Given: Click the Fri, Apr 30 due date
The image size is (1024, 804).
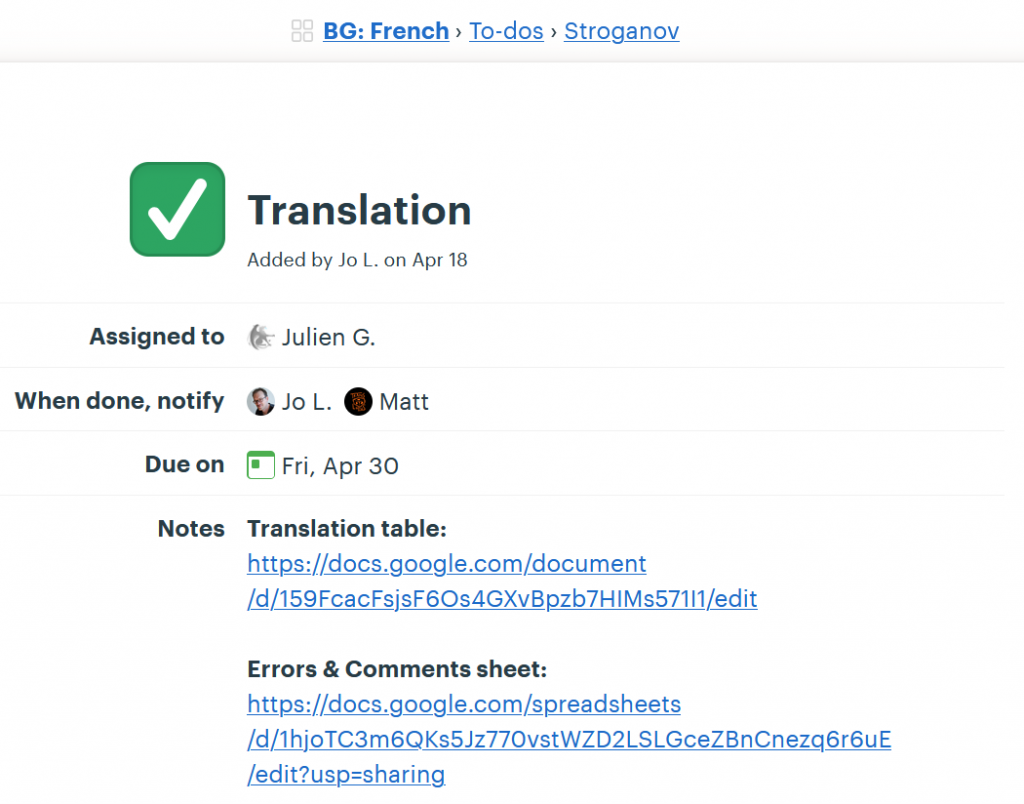Looking at the screenshot, I should pyautogui.click(x=340, y=466).
